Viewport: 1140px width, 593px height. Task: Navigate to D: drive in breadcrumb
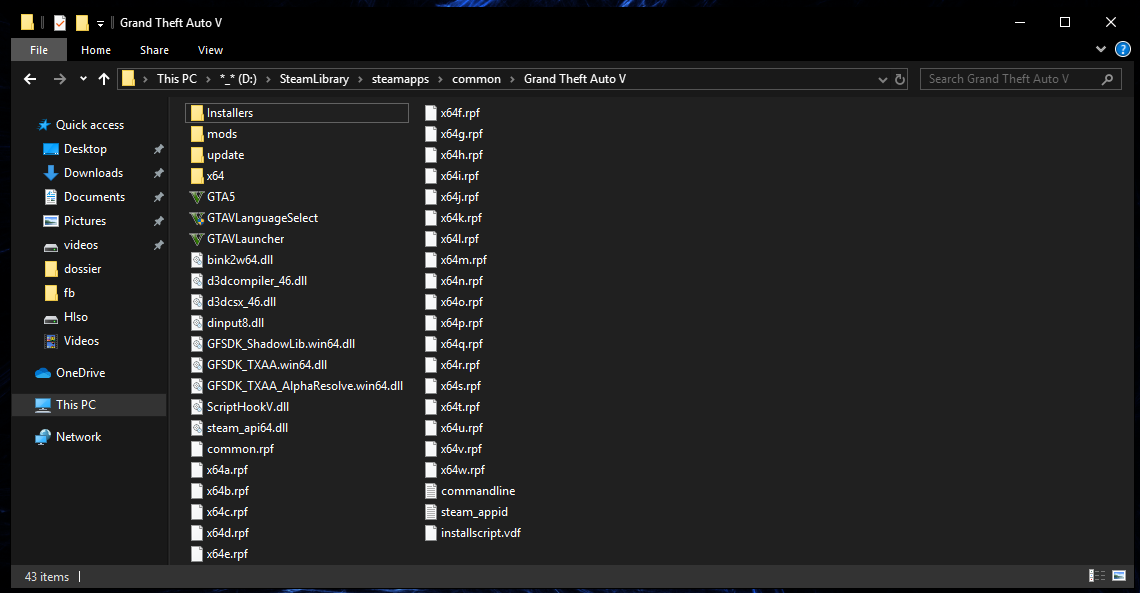coord(238,79)
